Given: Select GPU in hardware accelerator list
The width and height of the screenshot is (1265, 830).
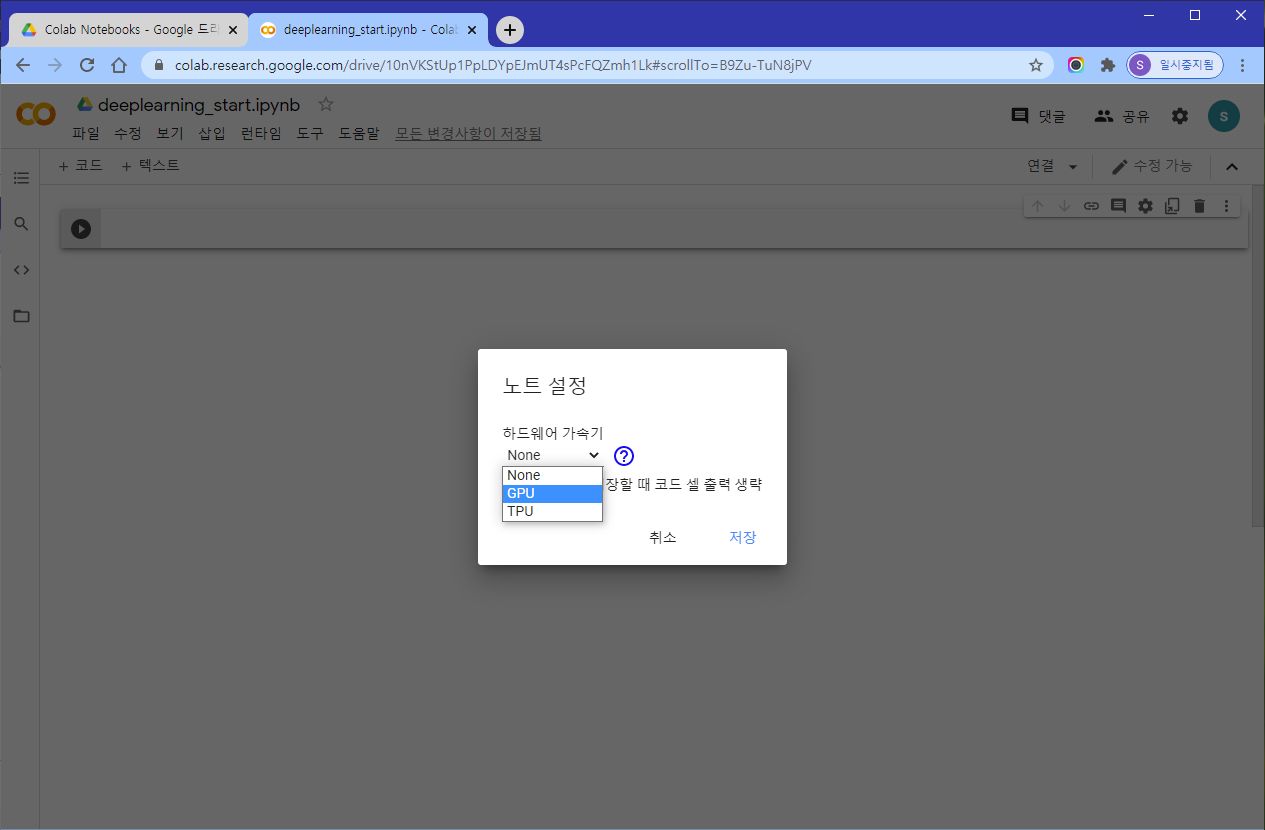Looking at the screenshot, I should pyautogui.click(x=552, y=493).
